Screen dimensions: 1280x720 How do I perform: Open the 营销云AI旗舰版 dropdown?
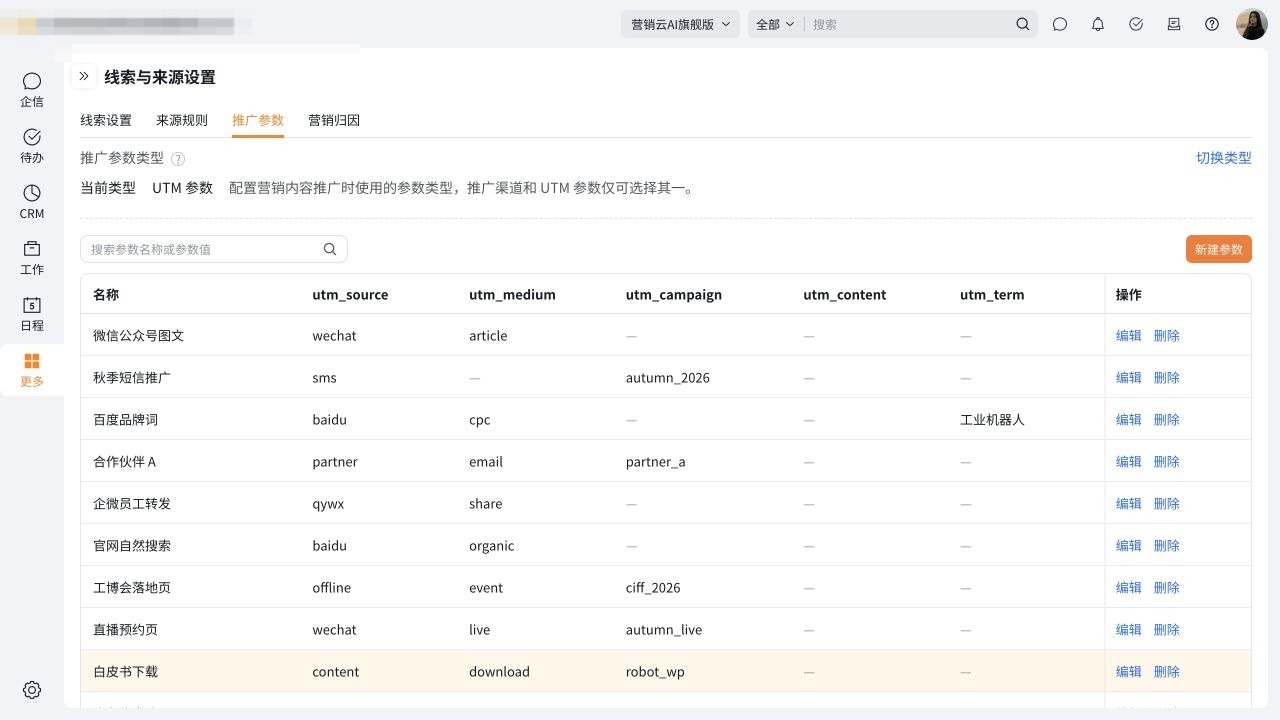coord(680,24)
